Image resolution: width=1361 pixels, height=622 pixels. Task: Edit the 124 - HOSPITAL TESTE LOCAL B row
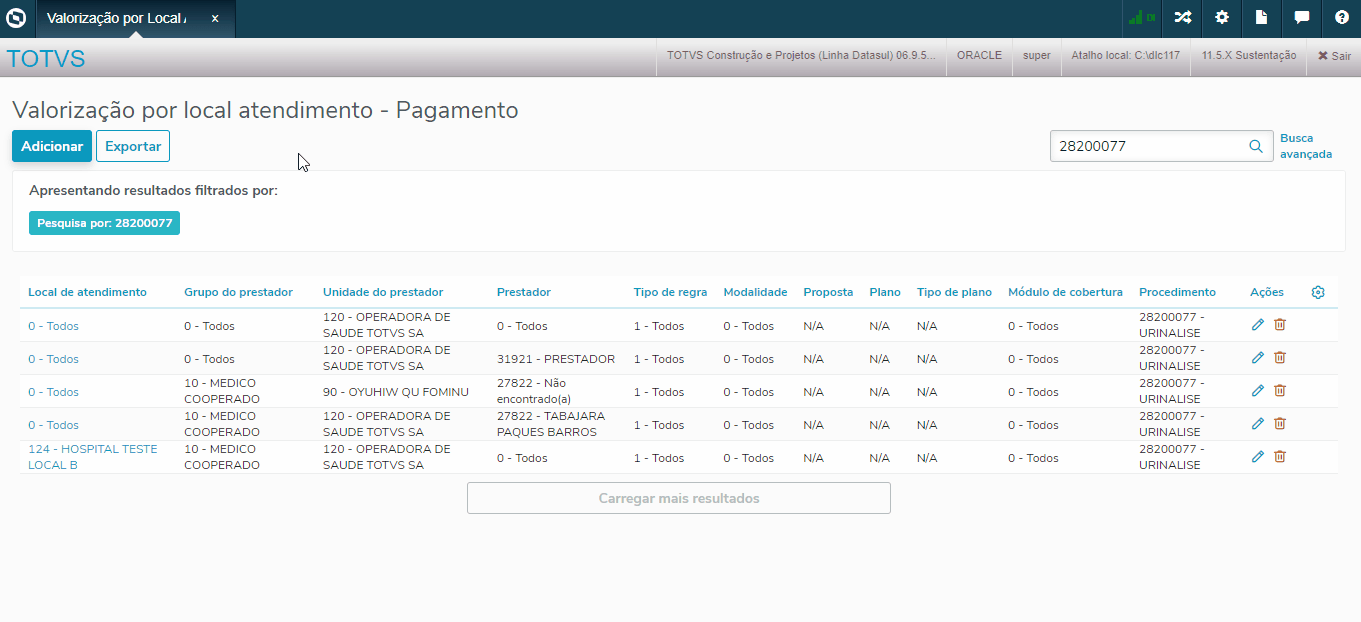pos(1258,456)
